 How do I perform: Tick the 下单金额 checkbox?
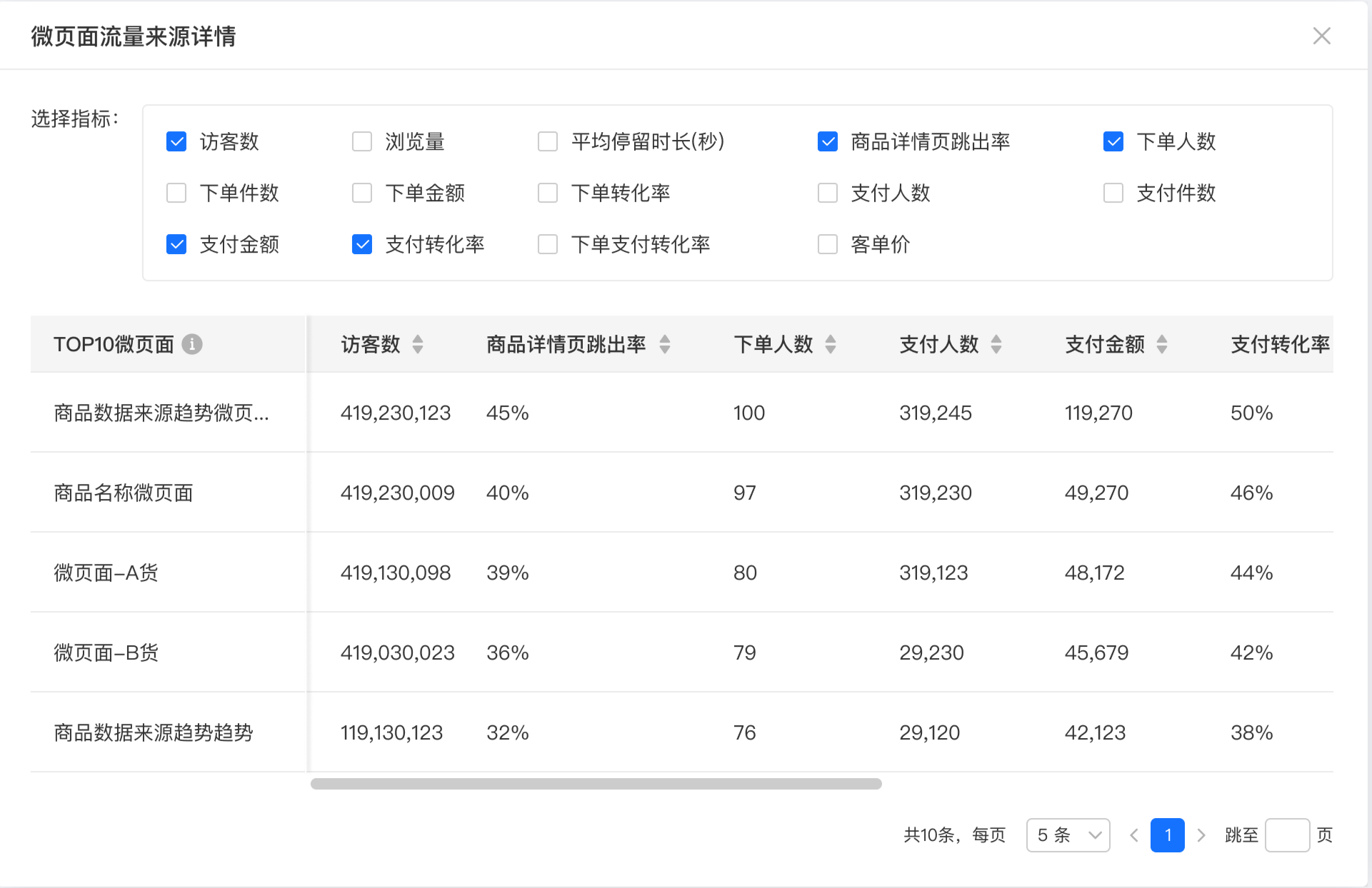pyautogui.click(x=362, y=193)
